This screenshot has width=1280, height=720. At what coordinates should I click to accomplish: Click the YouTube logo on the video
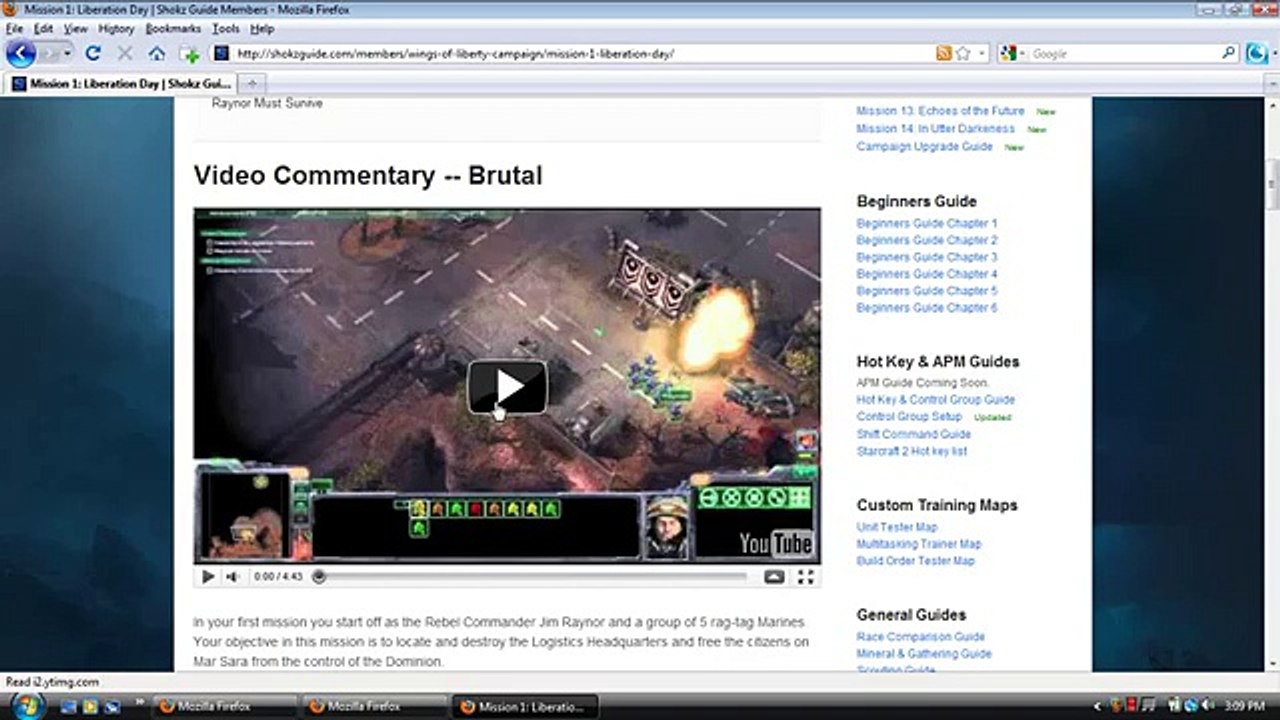point(776,543)
